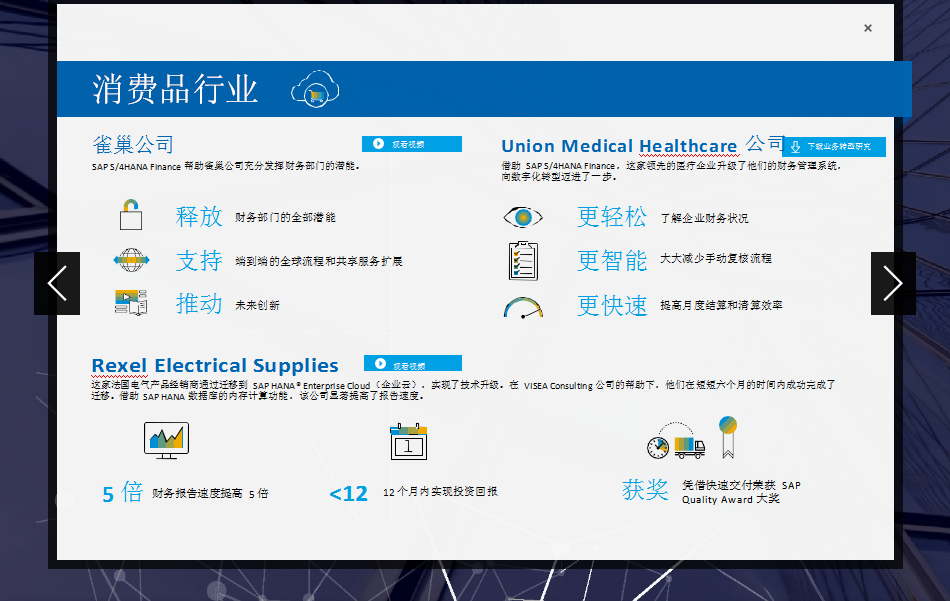Click the globe icon beside 支持

click(131, 261)
